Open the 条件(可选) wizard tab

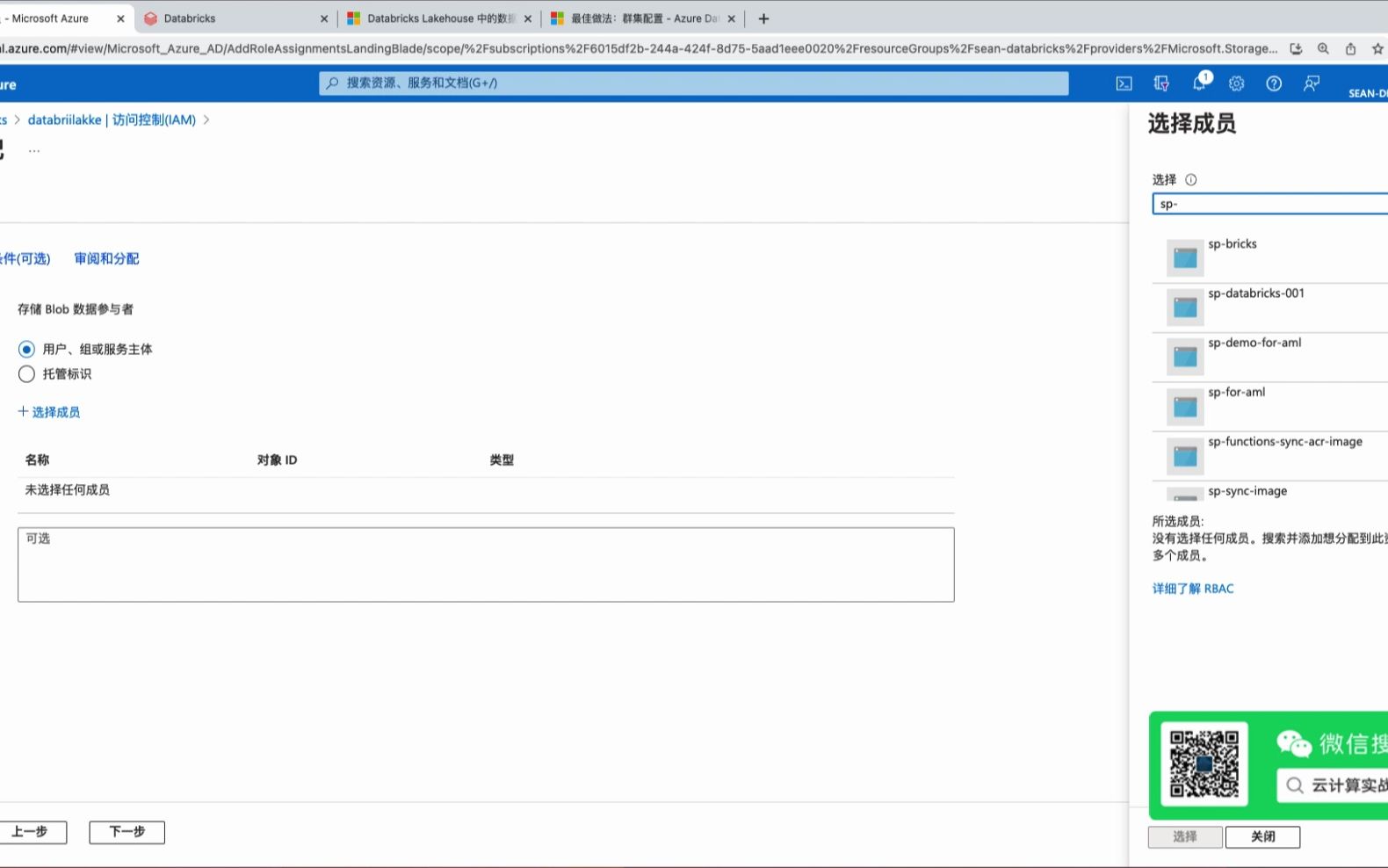(x=25, y=258)
